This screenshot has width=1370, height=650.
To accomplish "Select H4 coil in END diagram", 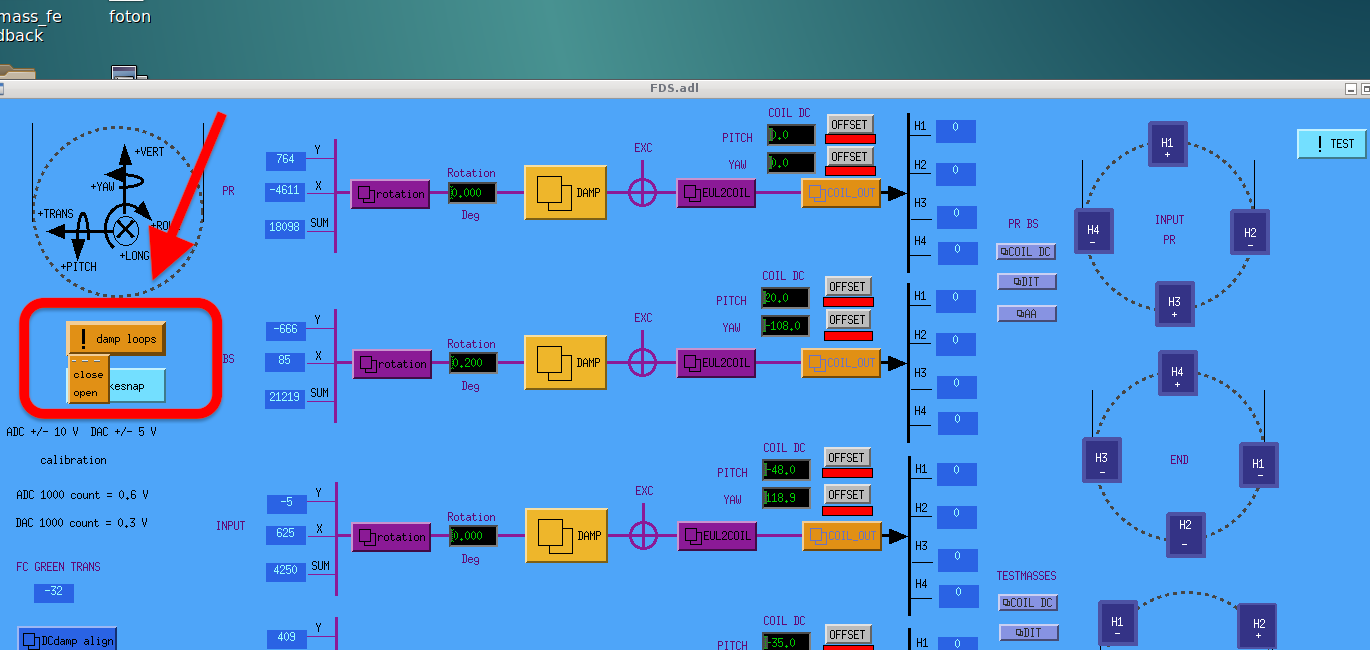I will [x=1177, y=375].
